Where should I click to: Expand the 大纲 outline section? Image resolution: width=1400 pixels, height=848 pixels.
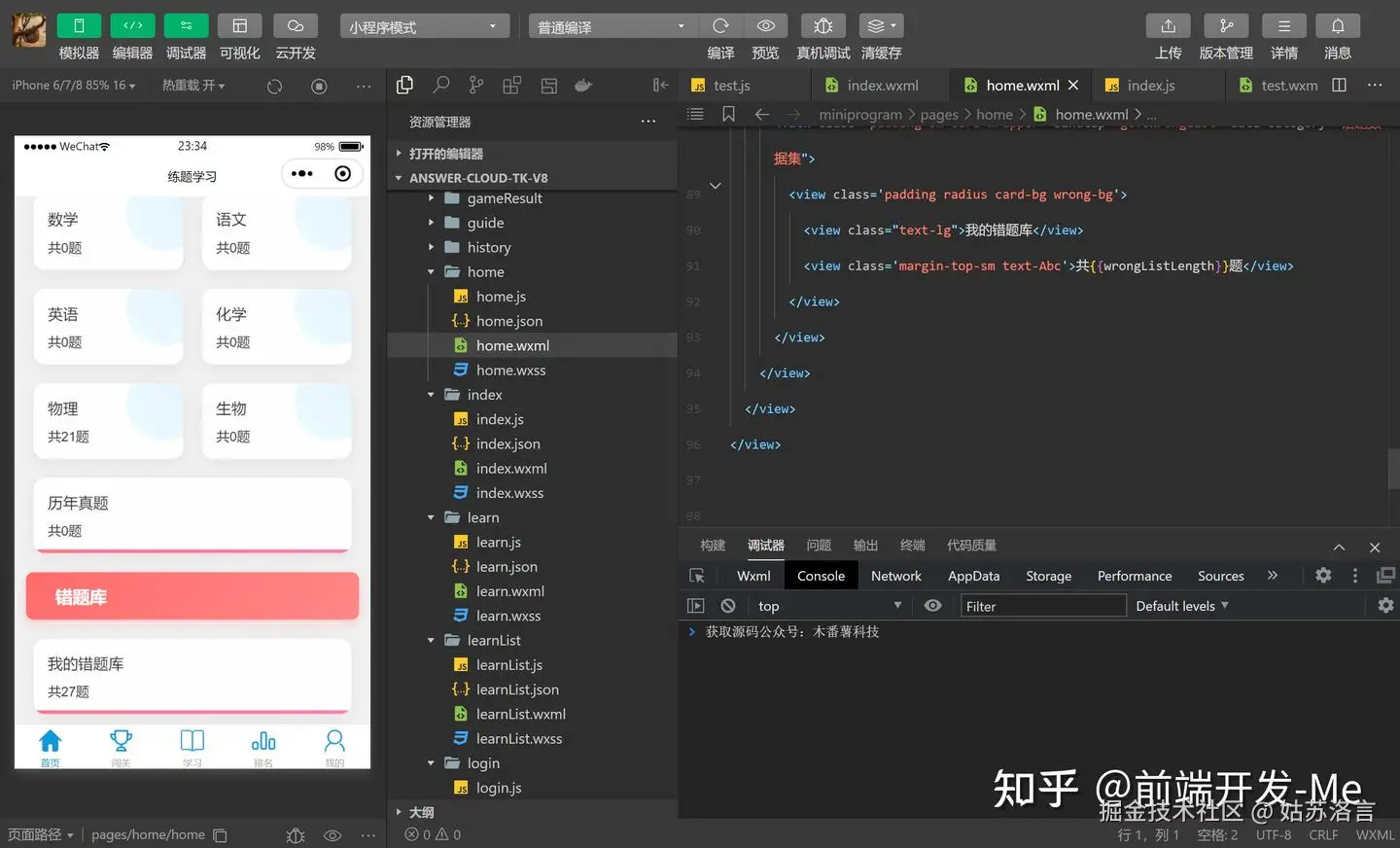pos(532,812)
